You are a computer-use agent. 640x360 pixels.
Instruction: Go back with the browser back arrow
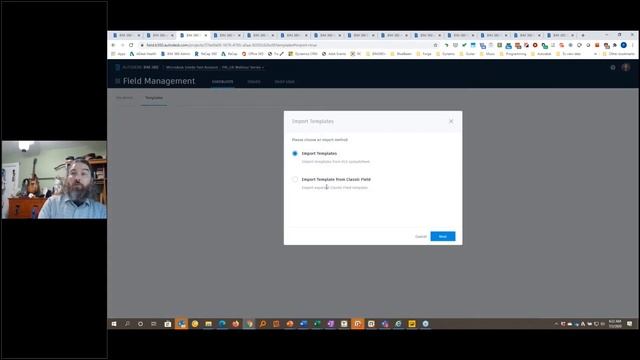point(113,45)
